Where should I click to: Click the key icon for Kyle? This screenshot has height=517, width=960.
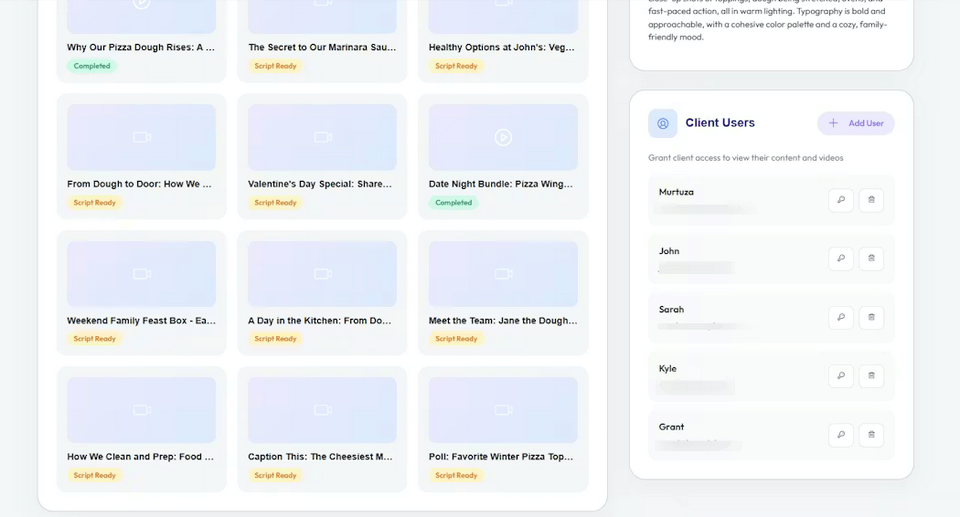(841, 375)
